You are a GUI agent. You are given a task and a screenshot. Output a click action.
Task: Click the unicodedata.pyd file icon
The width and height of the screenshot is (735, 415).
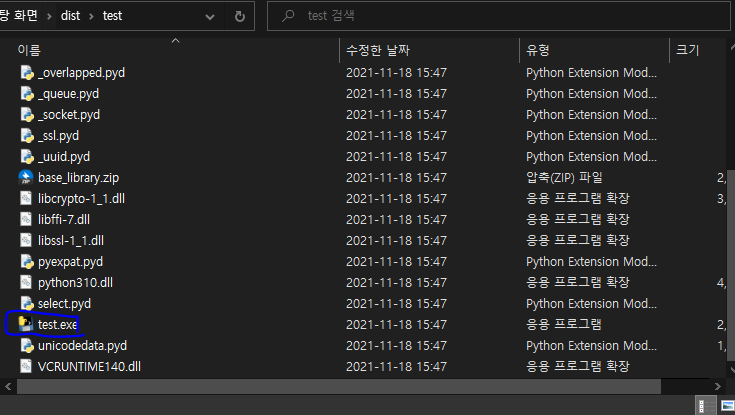pos(27,346)
